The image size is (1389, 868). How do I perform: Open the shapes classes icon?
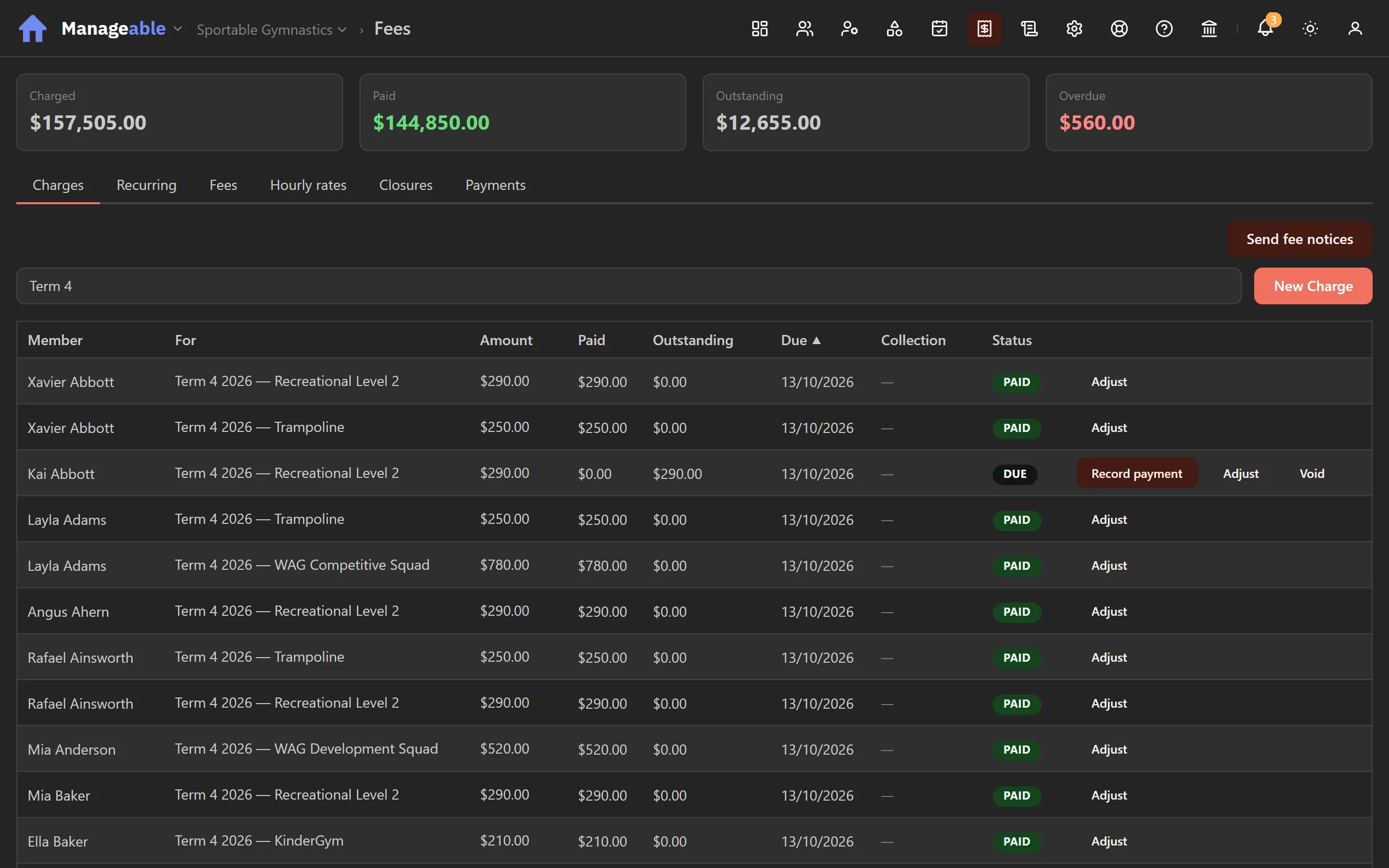coord(894,29)
